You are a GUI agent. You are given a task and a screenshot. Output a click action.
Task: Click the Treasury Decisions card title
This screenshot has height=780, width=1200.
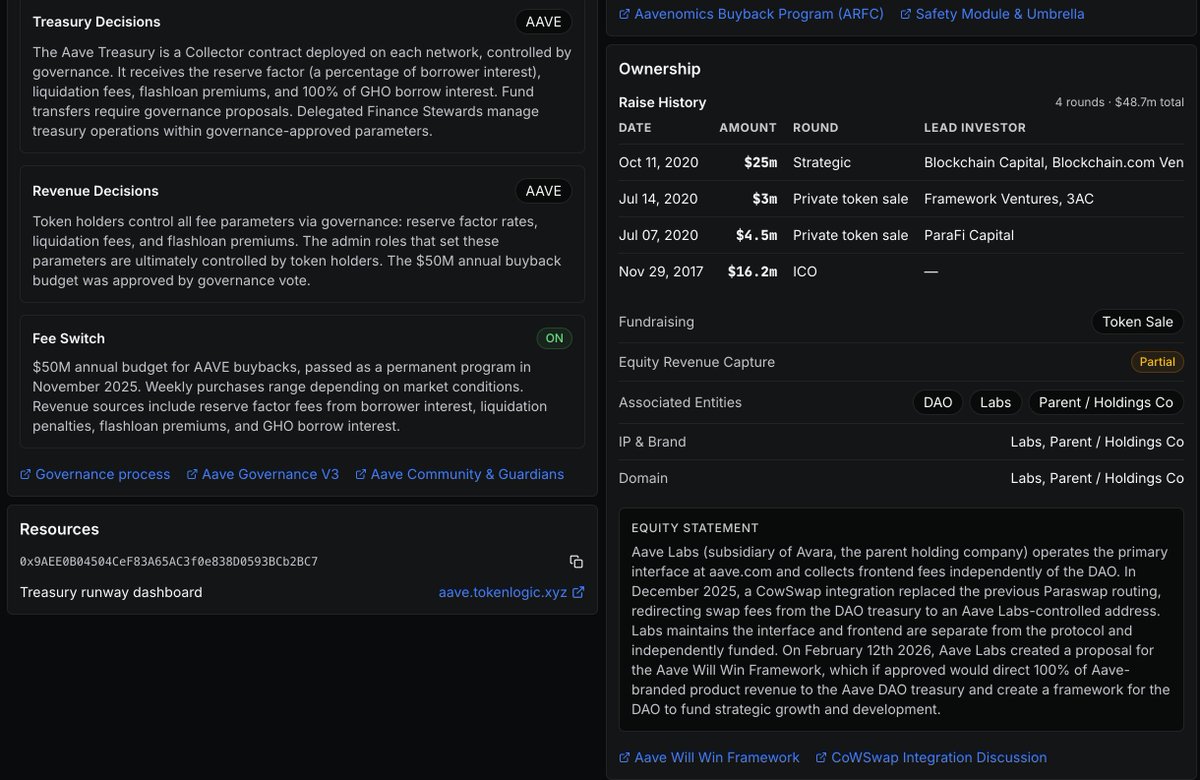(96, 22)
